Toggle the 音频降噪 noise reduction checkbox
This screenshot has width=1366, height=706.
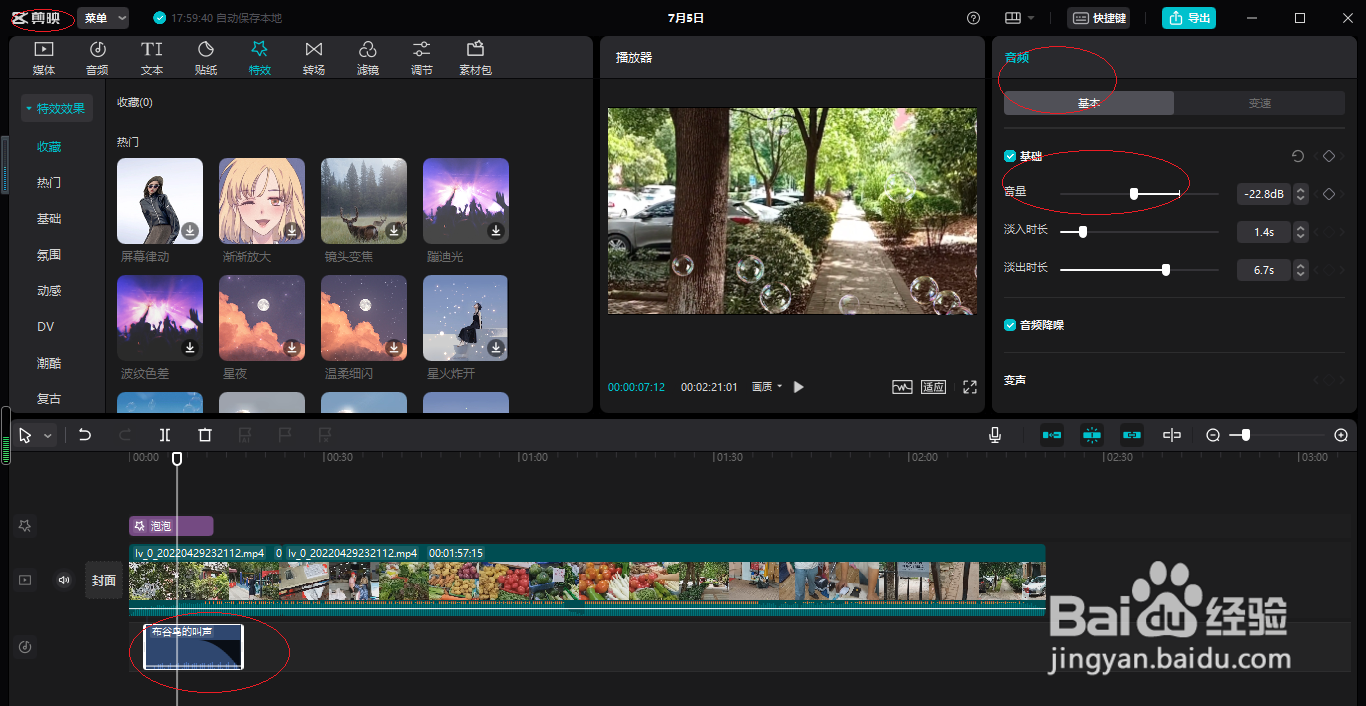(x=1010, y=325)
